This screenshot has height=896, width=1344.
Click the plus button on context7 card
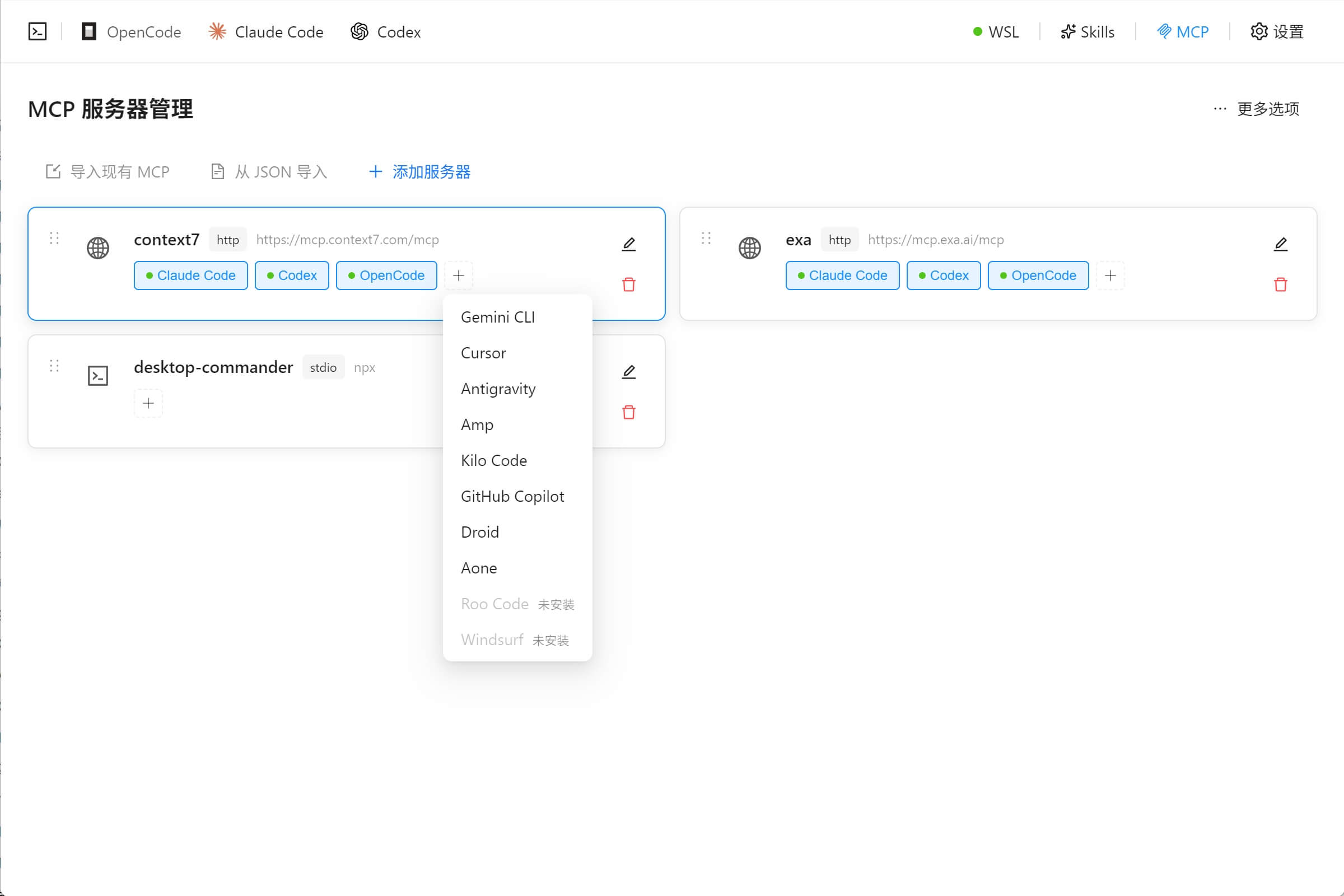458,276
